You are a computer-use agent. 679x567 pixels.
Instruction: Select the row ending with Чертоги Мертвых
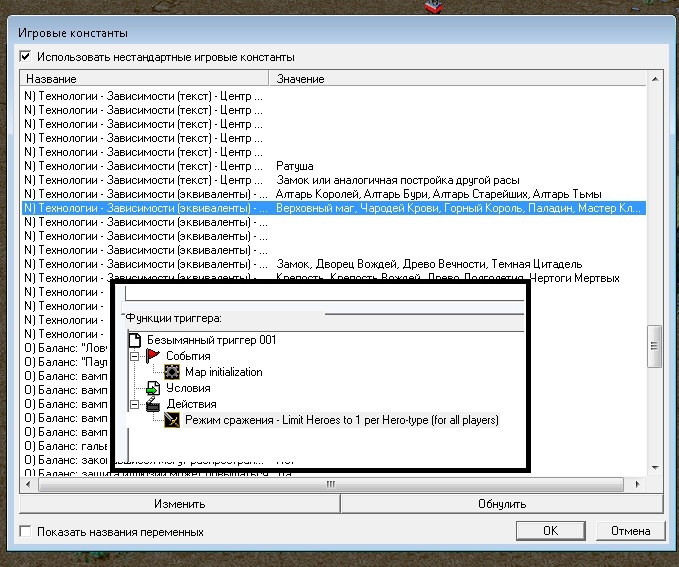[334, 278]
